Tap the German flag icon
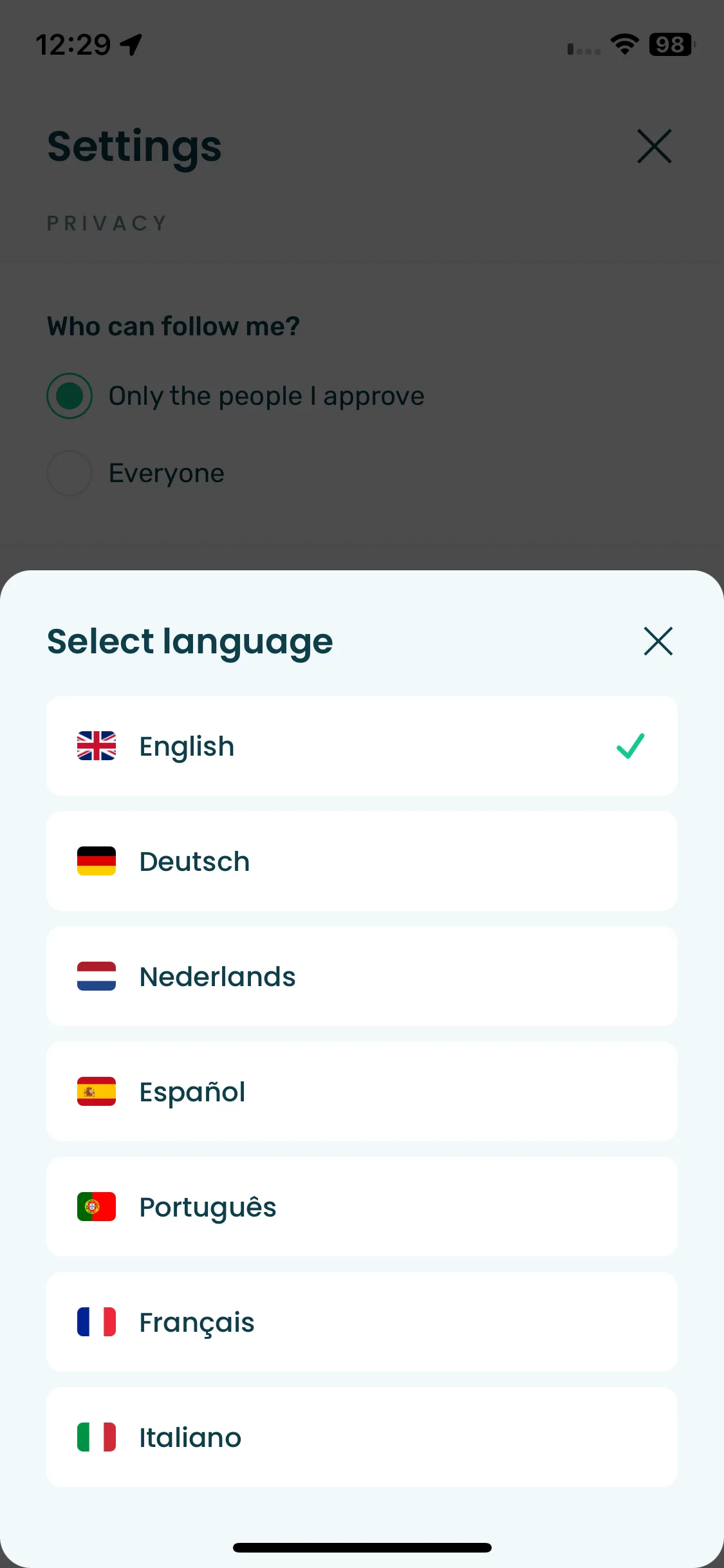This screenshot has width=724, height=1568. pos(97,861)
